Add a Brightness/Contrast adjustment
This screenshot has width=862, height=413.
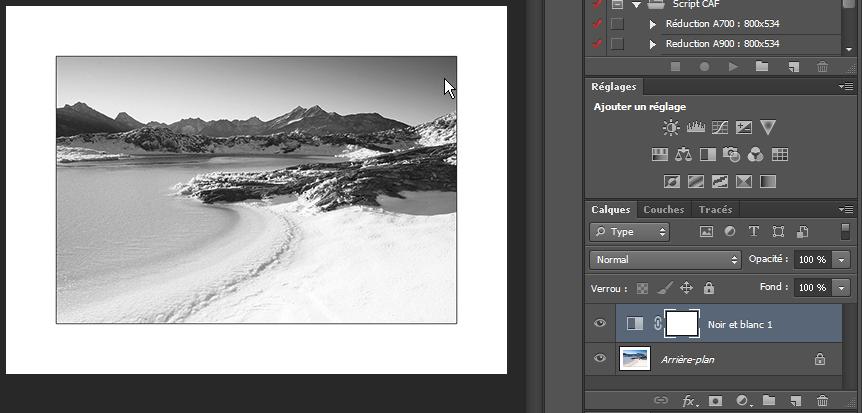(671, 128)
